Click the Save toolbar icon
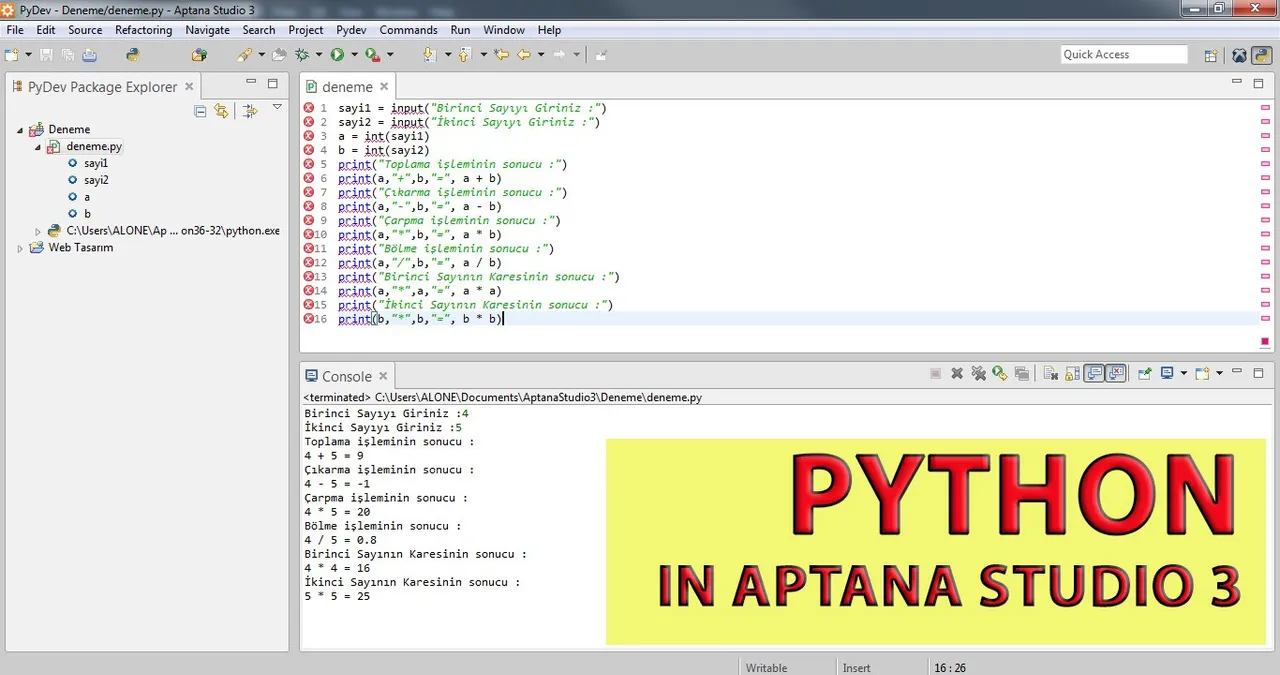This screenshot has height=675, width=1280. coord(46,55)
